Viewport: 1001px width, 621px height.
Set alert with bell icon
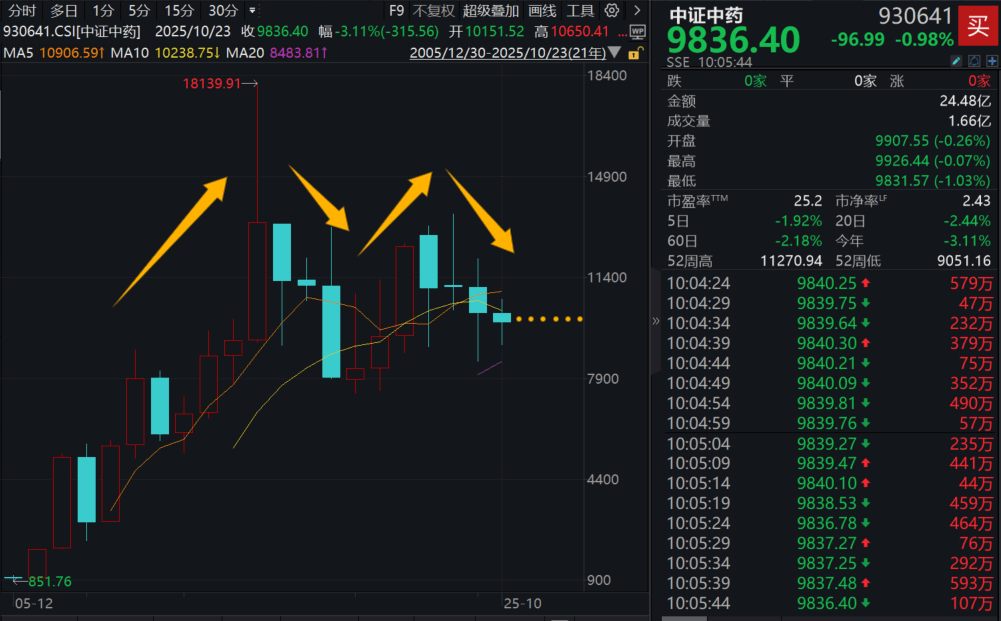pos(974,61)
